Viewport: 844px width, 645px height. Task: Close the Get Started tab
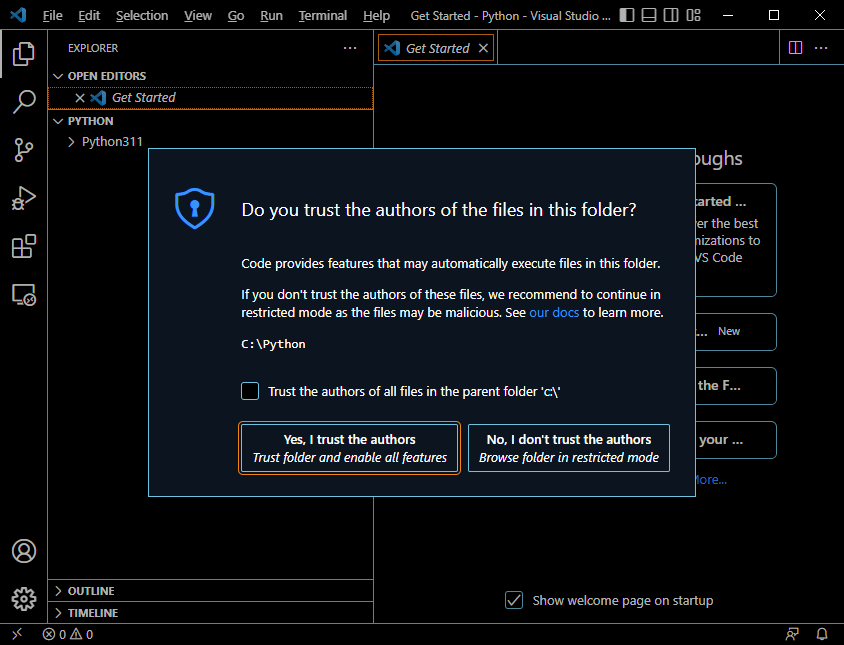coord(483,48)
